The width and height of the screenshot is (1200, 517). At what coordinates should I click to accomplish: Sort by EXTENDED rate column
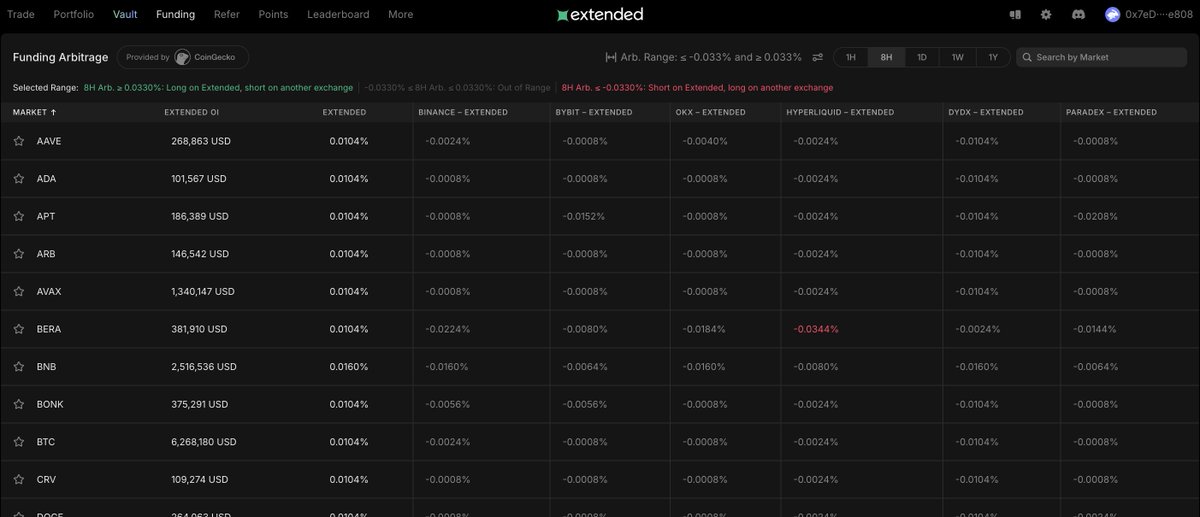(344, 112)
